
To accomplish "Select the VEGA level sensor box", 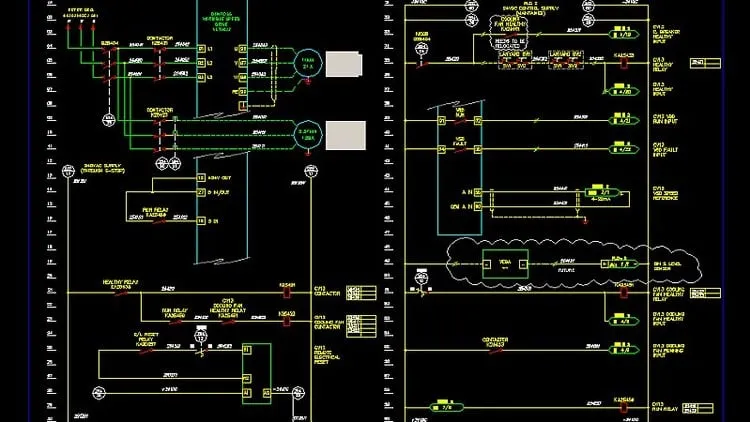I will [505, 264].
